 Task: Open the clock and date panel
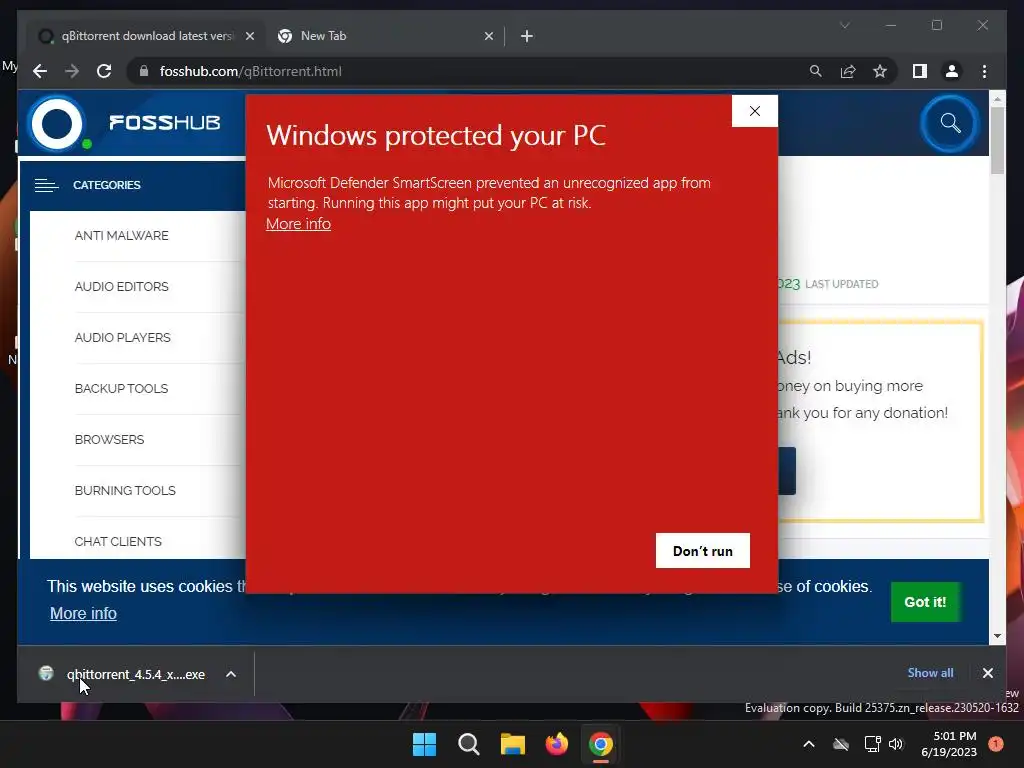[949, 744]
